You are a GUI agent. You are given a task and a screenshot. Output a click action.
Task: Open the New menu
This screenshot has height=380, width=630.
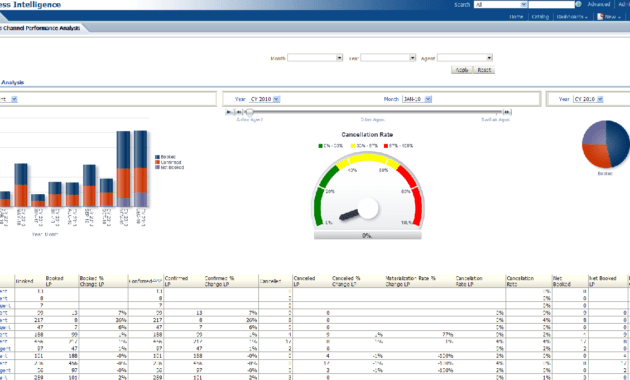[612, 17]
